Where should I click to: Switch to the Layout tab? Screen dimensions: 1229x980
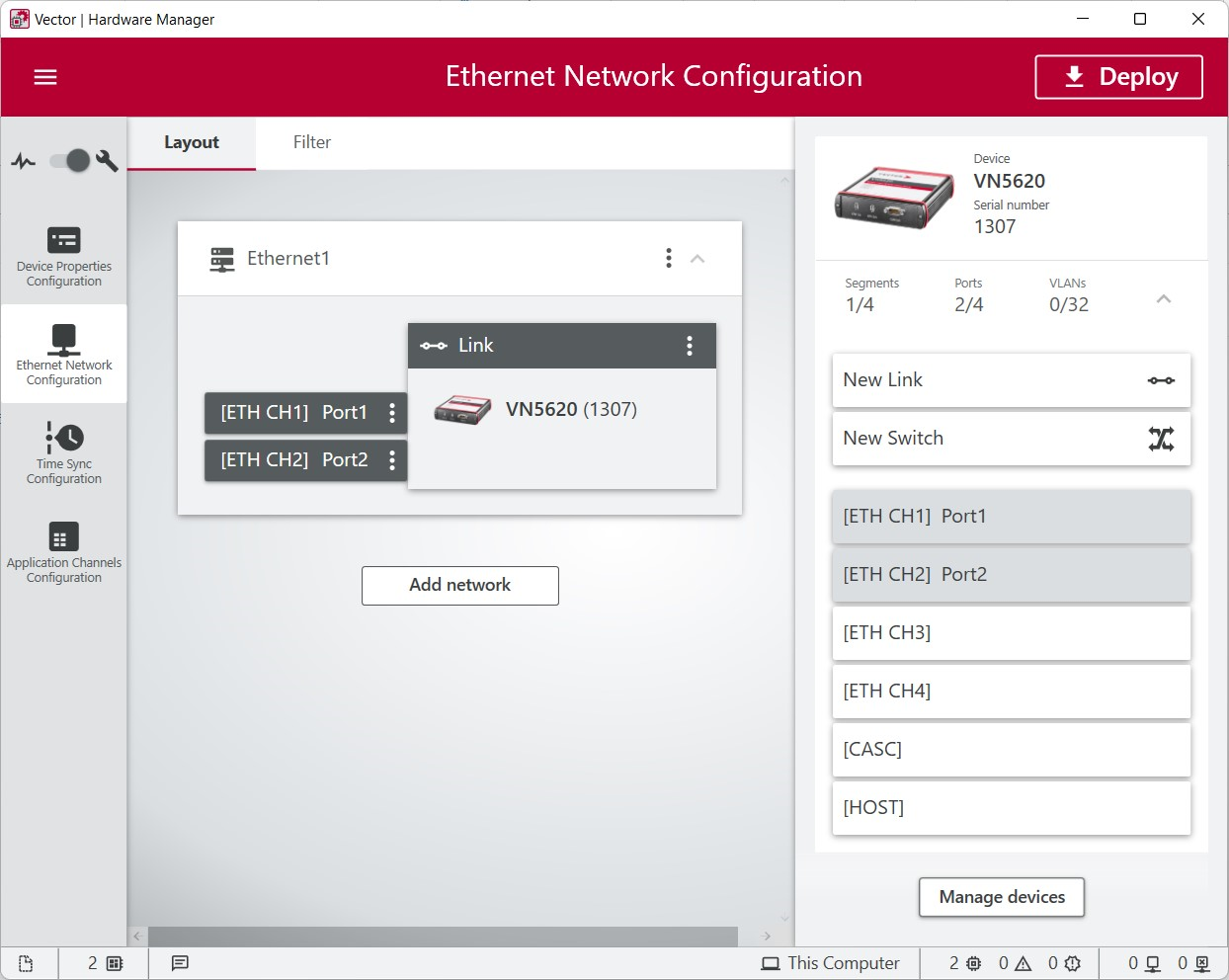(192, 142)
